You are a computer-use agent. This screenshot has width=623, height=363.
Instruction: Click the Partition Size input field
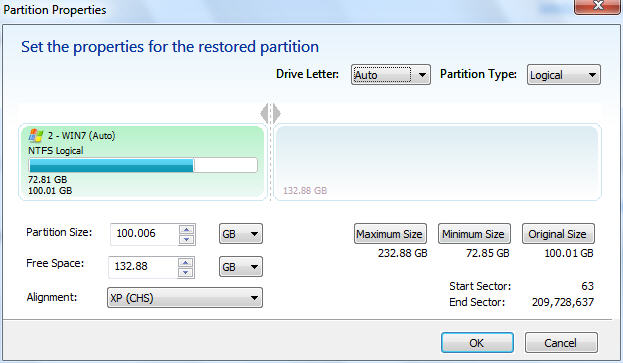pyautogui.click(x=145, y=234)
